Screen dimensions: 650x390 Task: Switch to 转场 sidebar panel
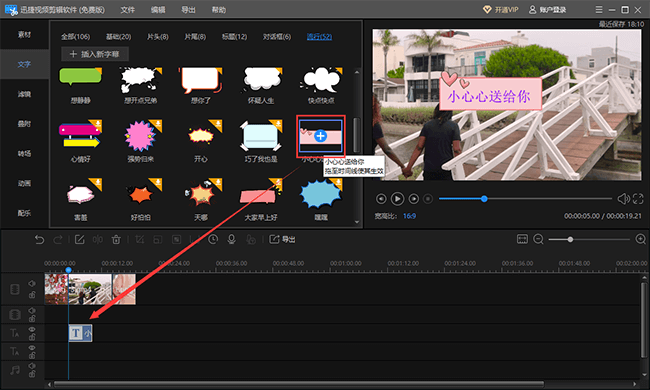coord(24,153)
